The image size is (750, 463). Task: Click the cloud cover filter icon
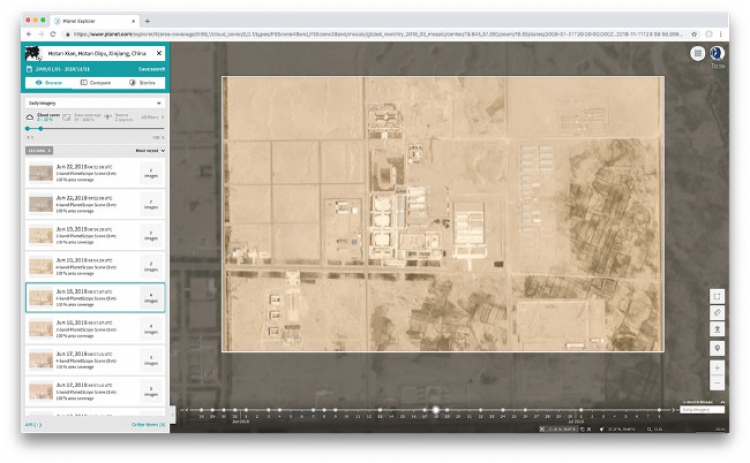pyautogui.click(x=30, y=117)
